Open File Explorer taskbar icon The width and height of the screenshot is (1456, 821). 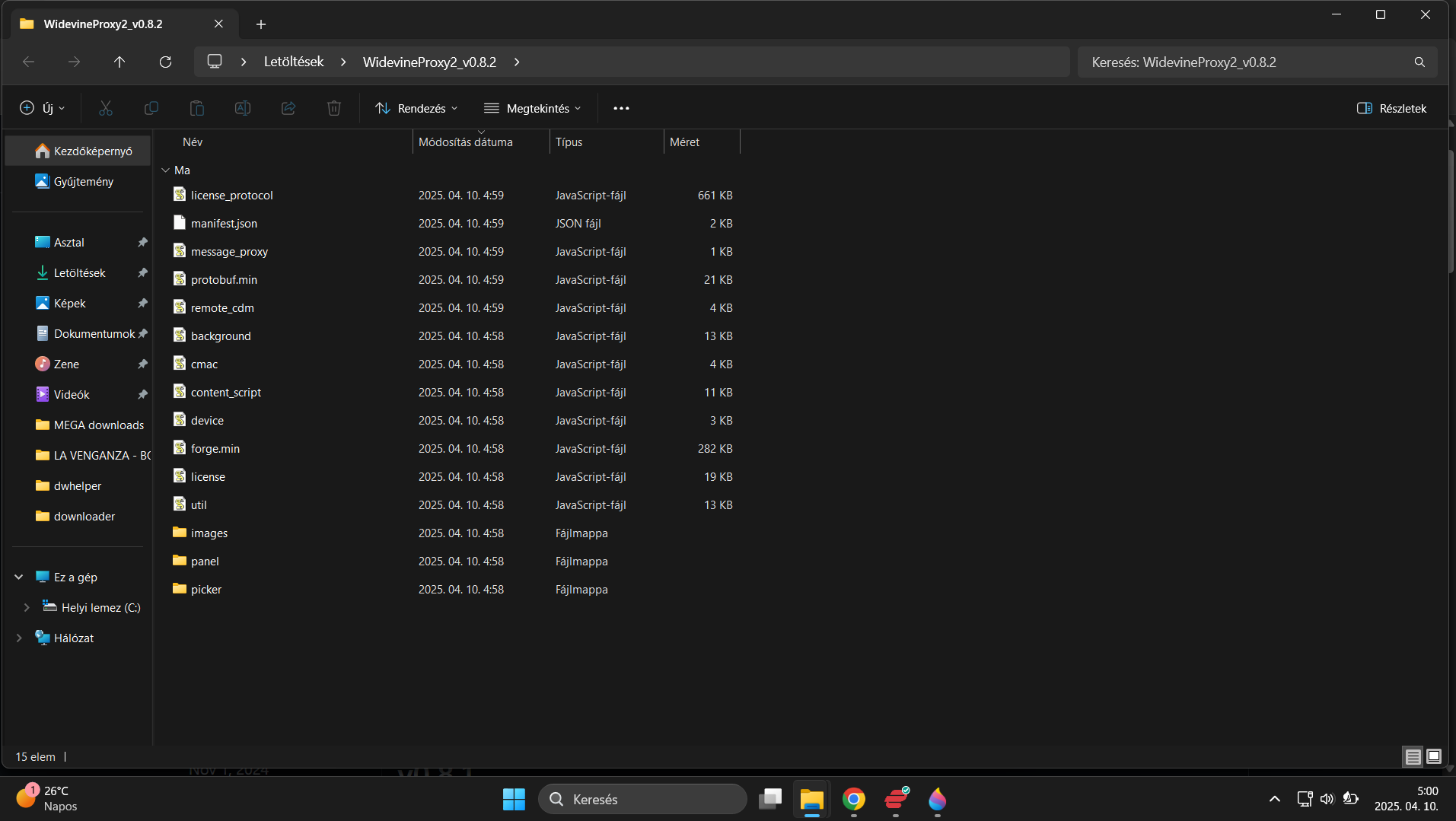811,799
